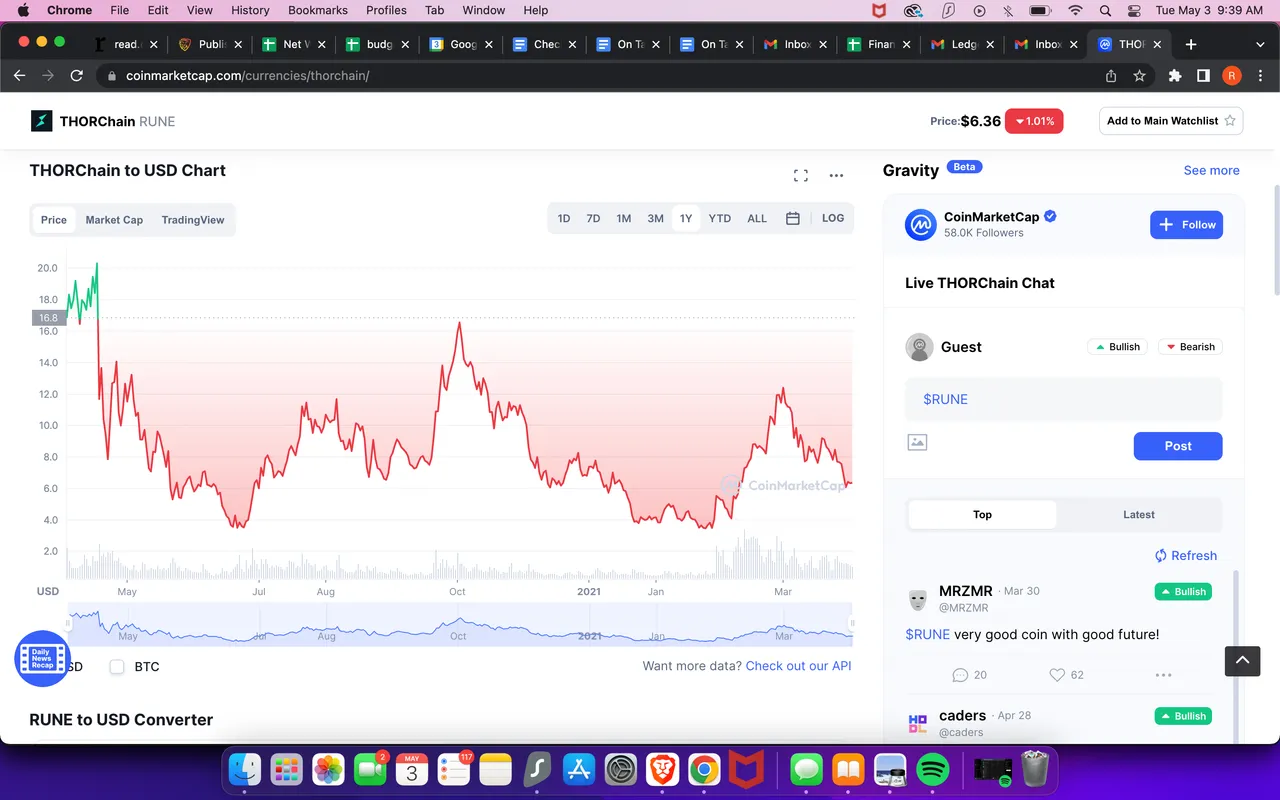Open Launchpad from the dock
Viewport: 1280px width, 800px height.
pos(287,769)
